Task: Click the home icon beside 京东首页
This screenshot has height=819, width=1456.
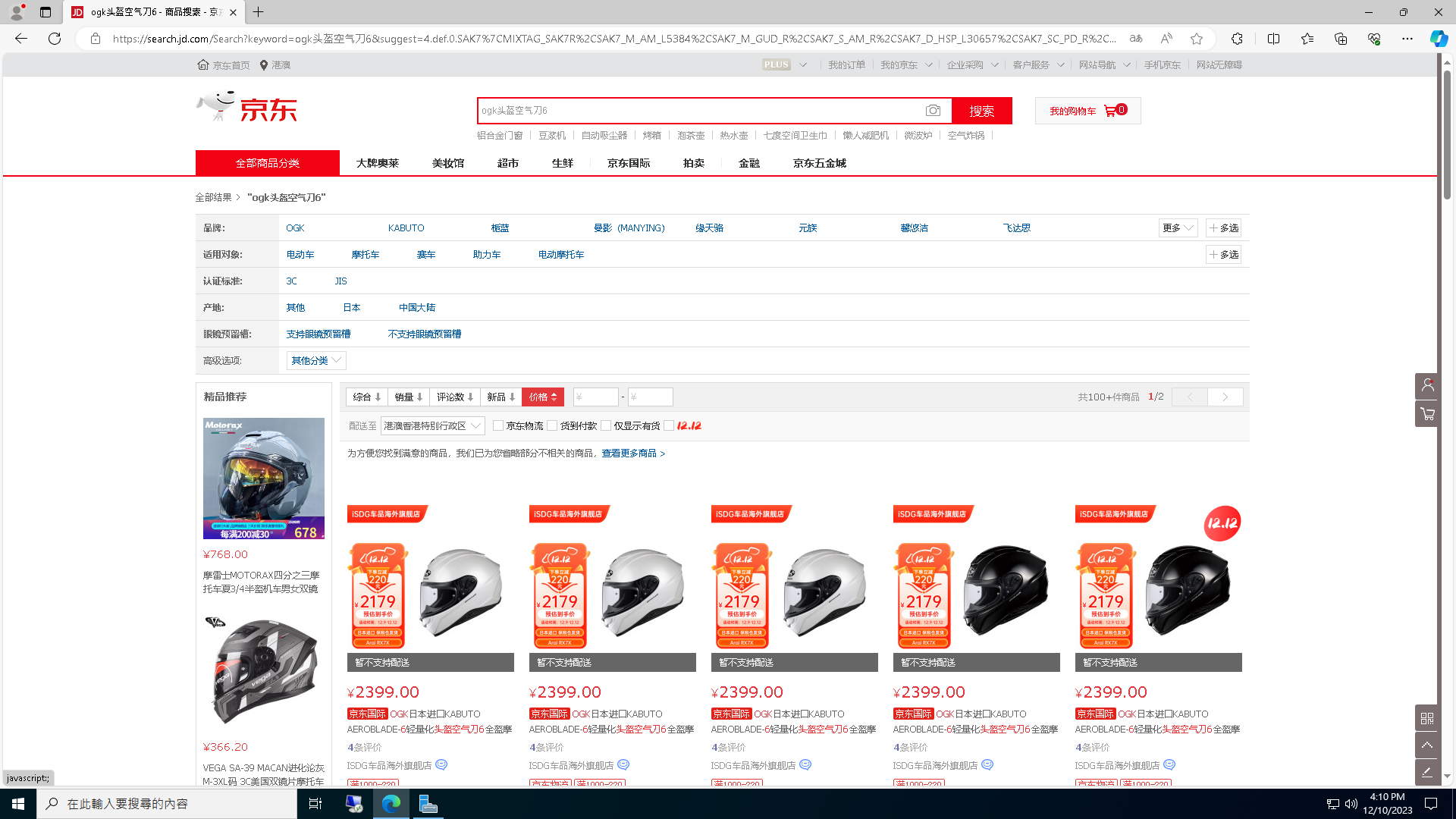Action: coord(202,65)
